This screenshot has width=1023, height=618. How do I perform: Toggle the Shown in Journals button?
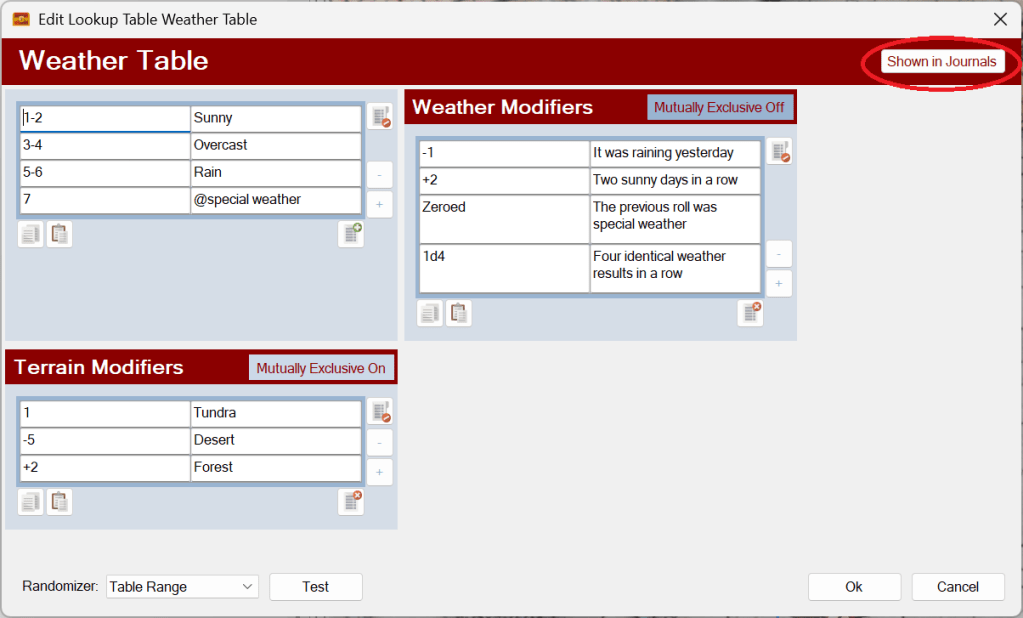[942, 61]
